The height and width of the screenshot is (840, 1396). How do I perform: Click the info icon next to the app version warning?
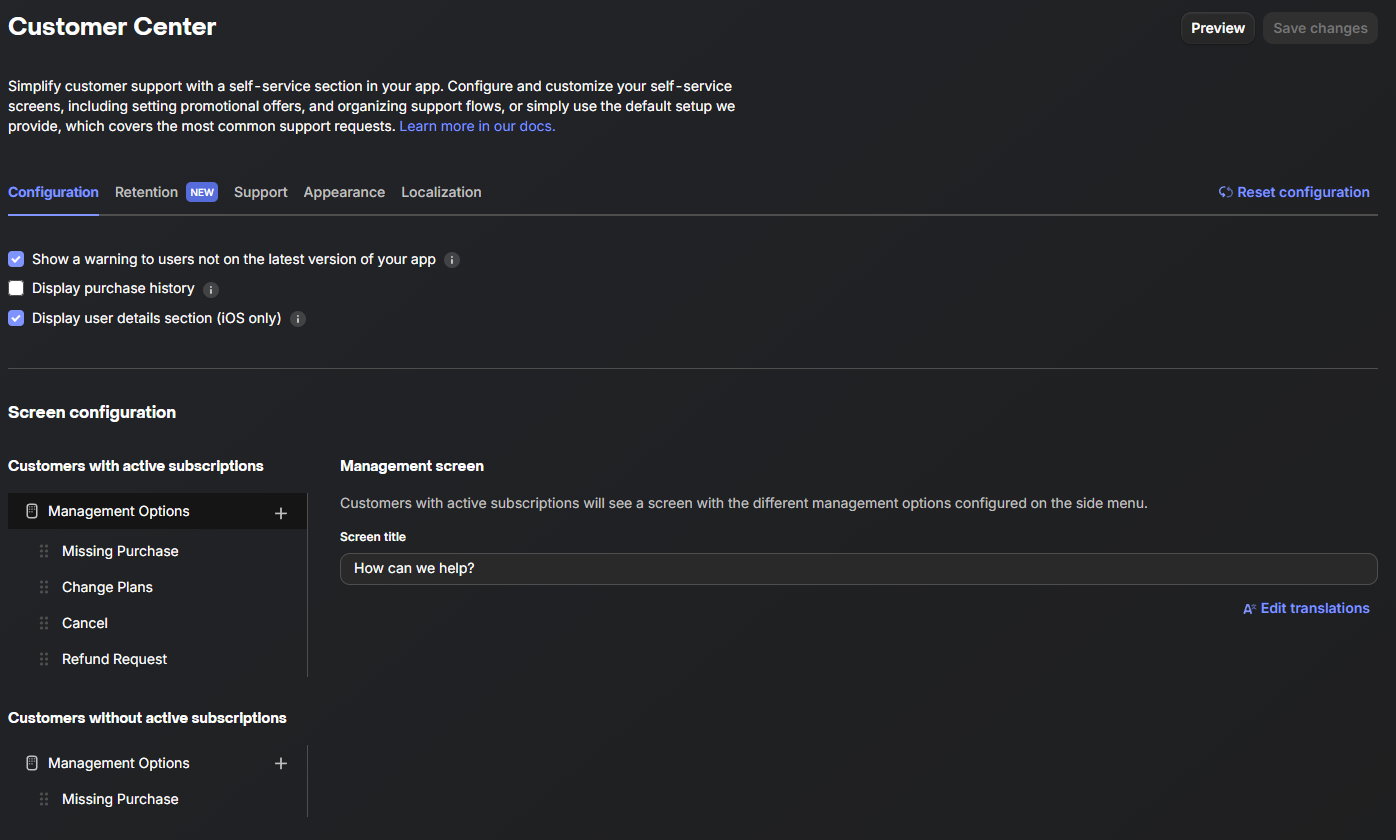tap(451, 259)
